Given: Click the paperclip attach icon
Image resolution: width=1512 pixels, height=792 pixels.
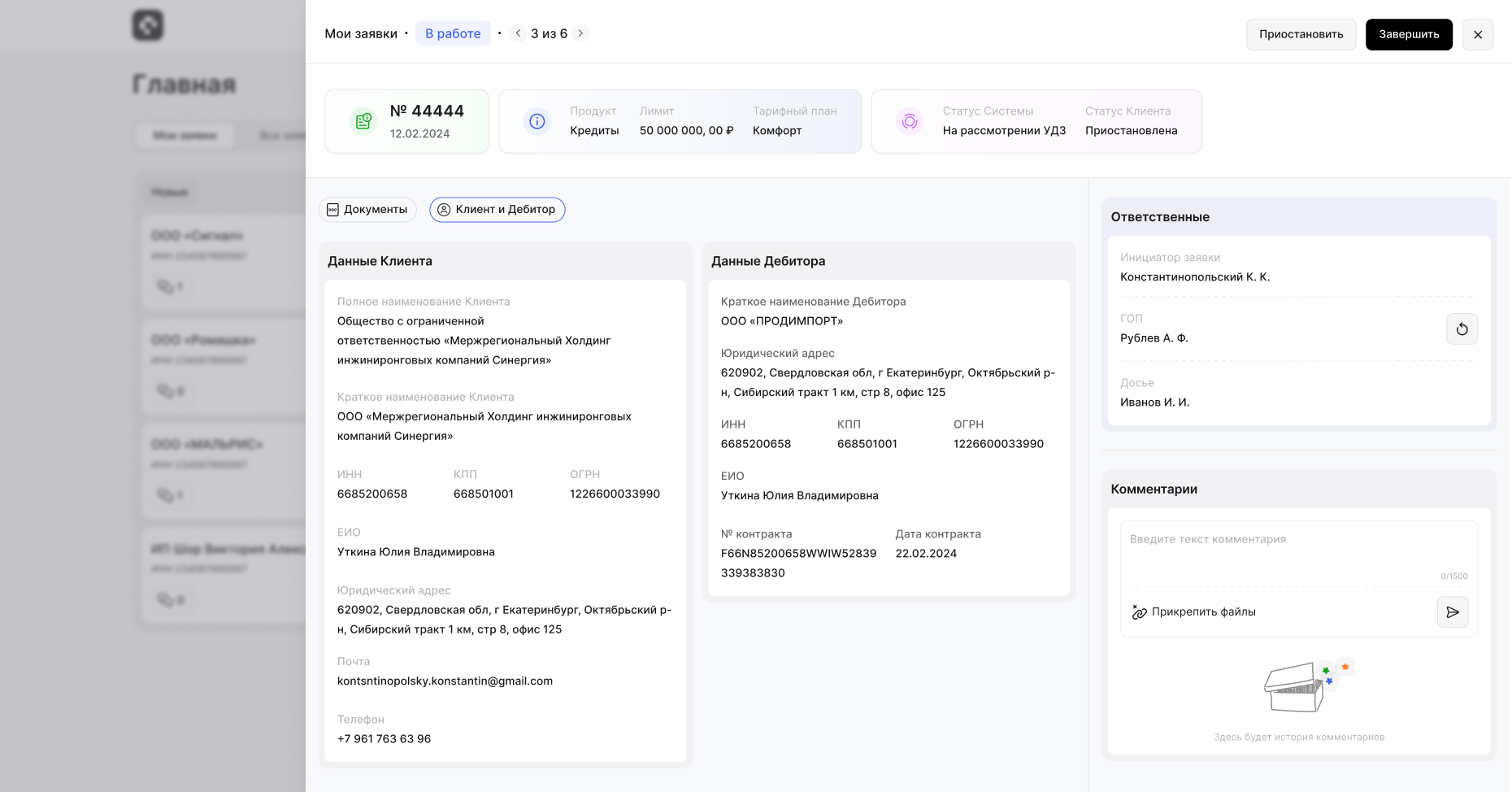Looking at the screenshot, I should coord(1139,612).
